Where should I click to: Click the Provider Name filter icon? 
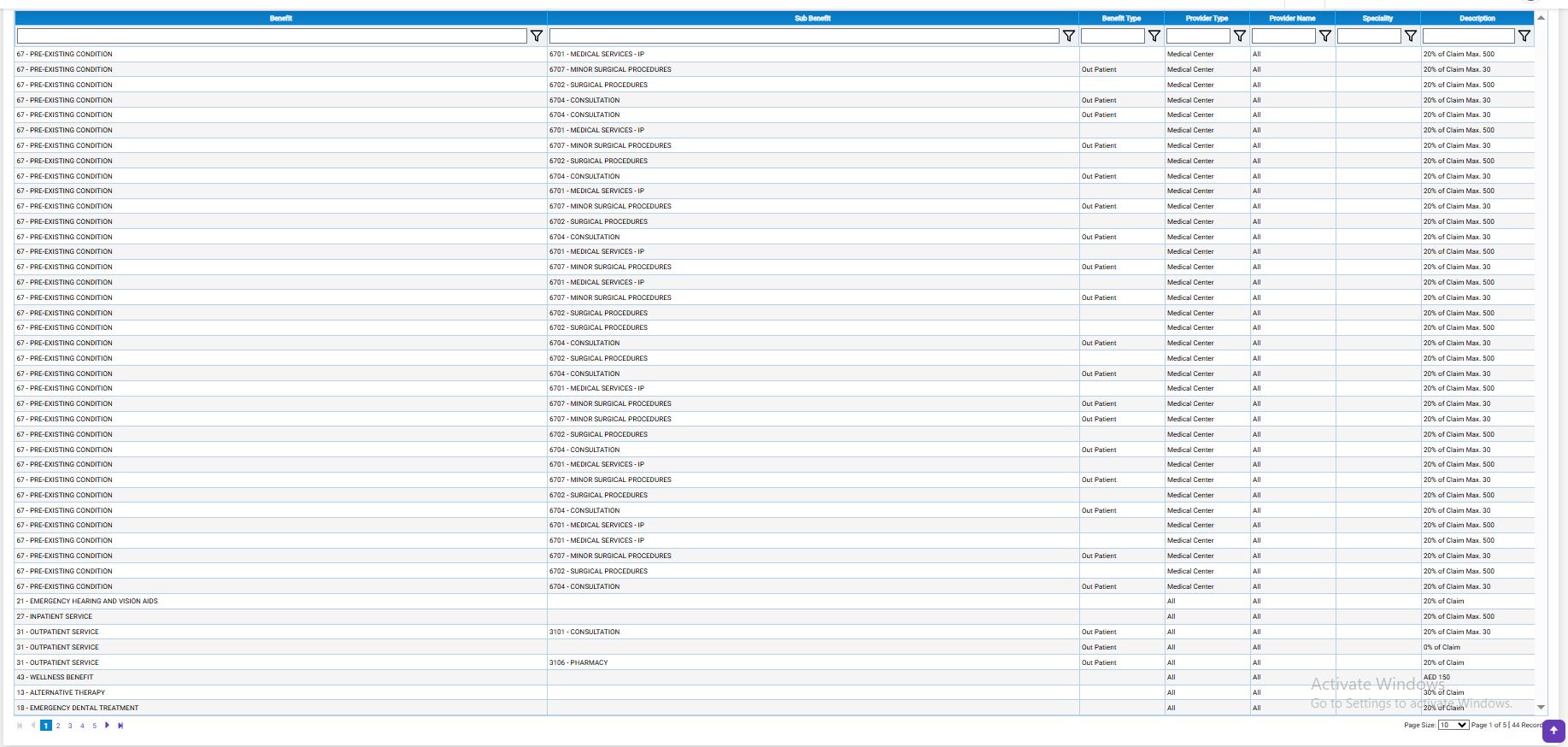(x=1324, y=36)
